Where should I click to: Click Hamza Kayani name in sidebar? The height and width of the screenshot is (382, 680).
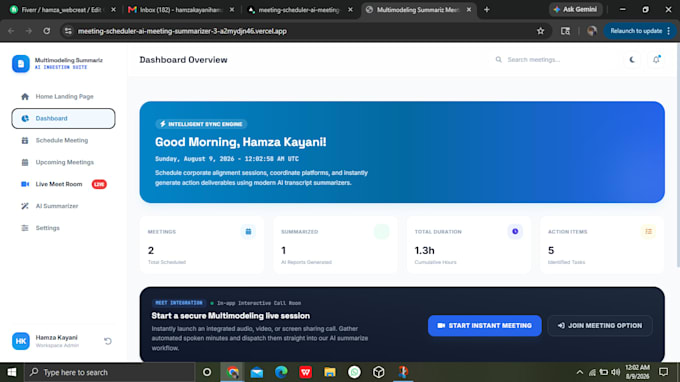[x=56, y=337]
